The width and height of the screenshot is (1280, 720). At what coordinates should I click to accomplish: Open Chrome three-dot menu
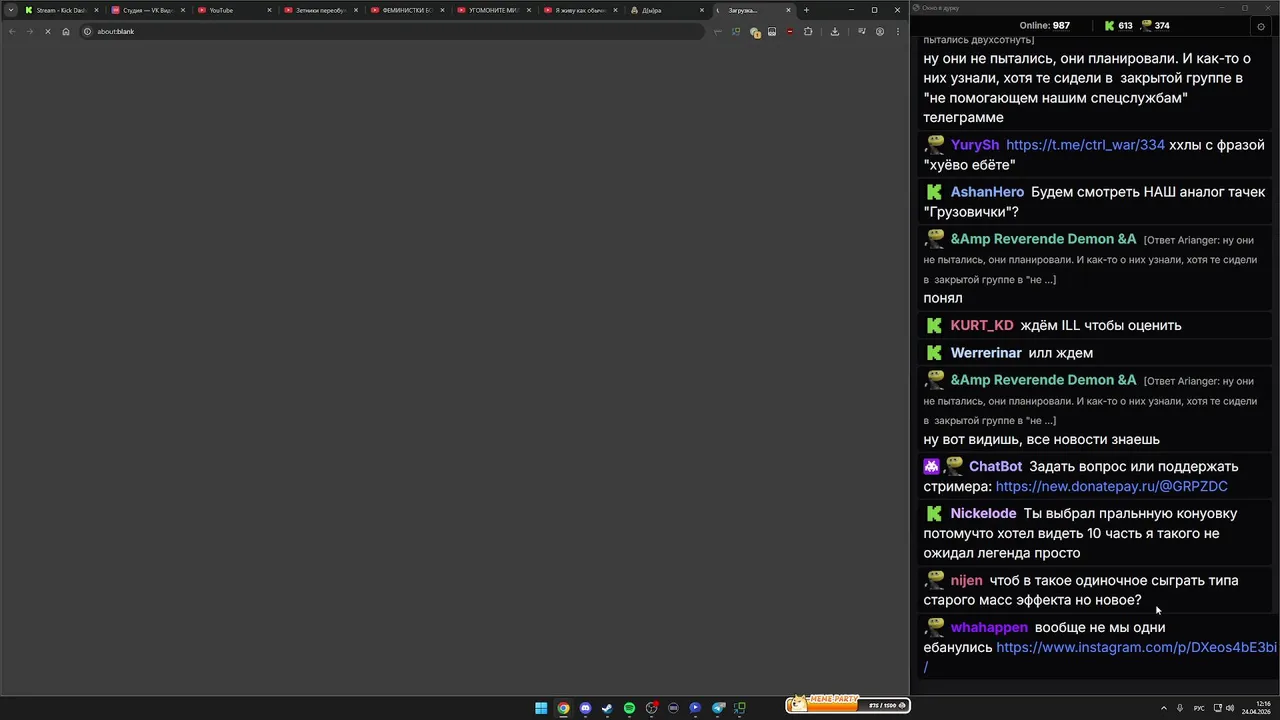pyautogui.click(x=897, y=31)
